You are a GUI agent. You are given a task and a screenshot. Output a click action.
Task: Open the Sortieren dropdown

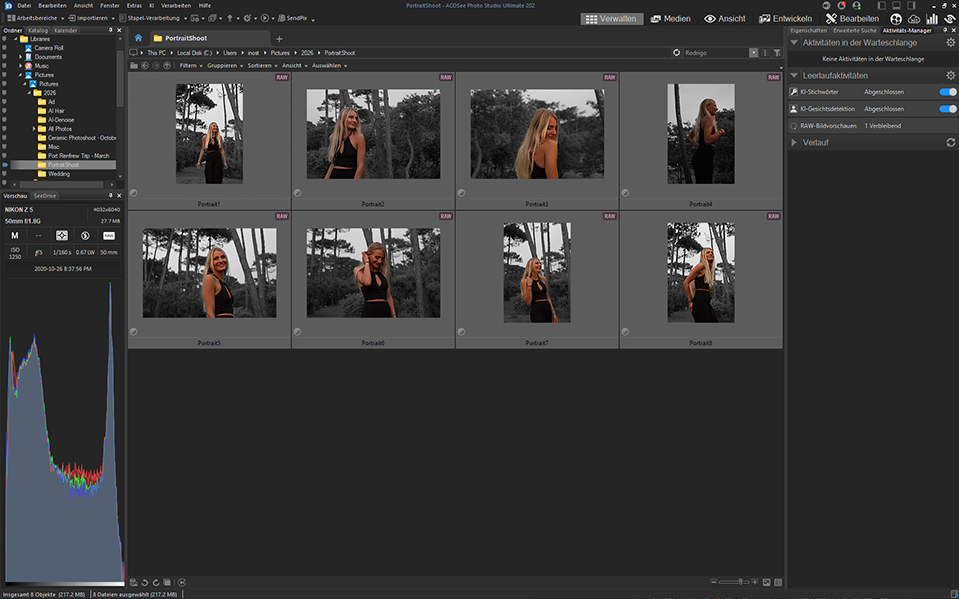(261, 65)
